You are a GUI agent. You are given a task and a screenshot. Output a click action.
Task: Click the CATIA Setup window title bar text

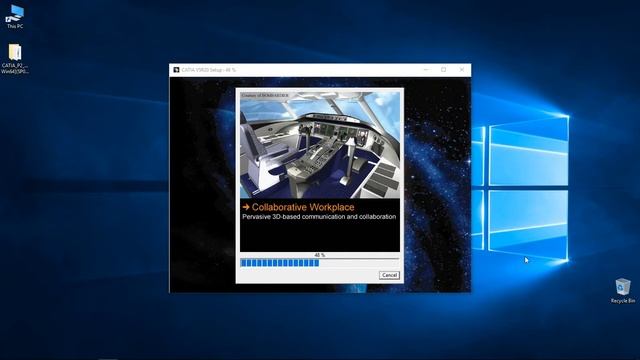tap(209, 70)
